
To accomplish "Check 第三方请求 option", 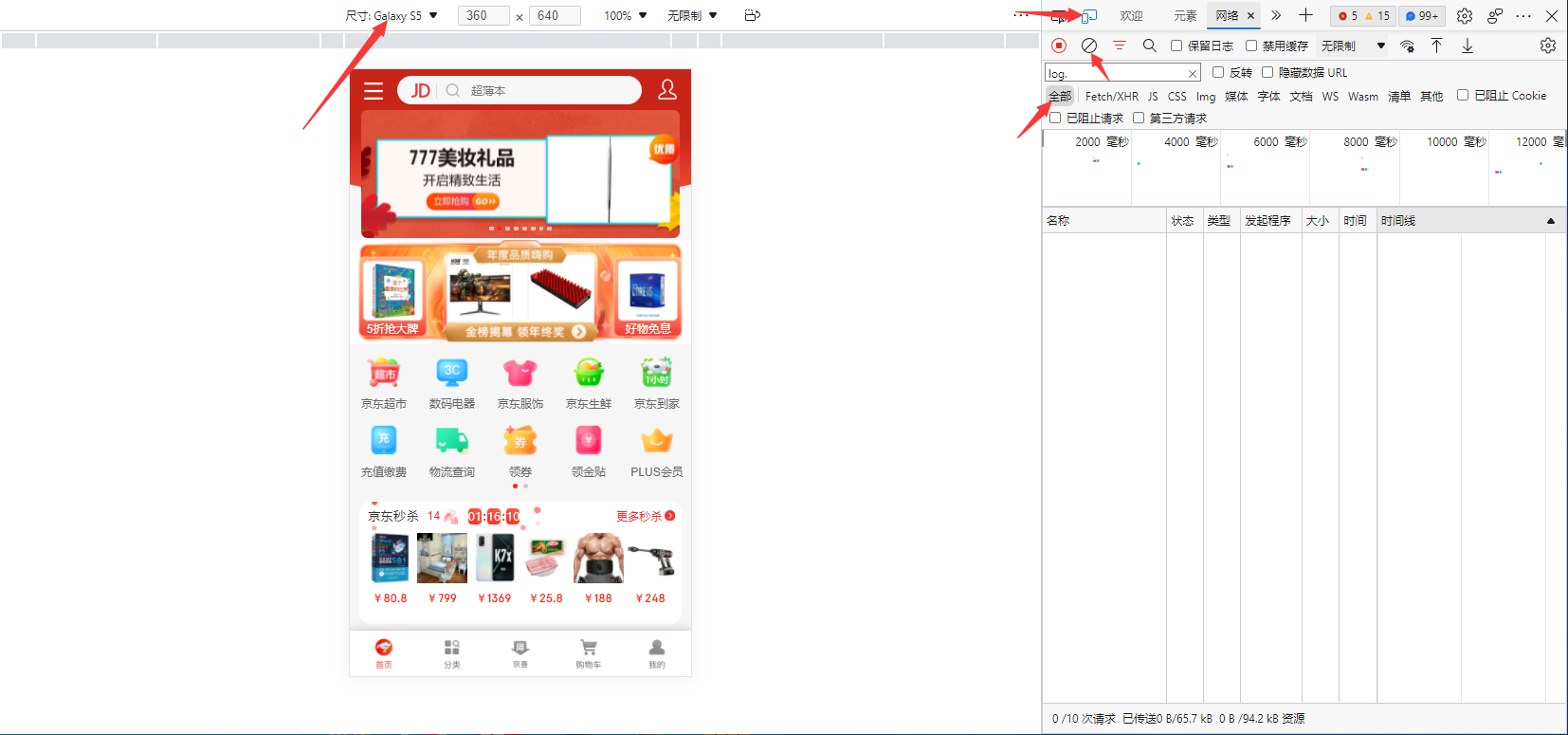I will coord(1139,118).
